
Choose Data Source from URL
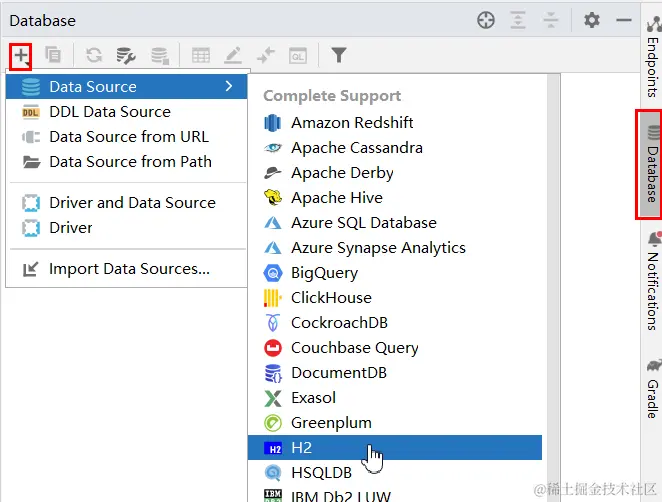click(x=129, y=137)
